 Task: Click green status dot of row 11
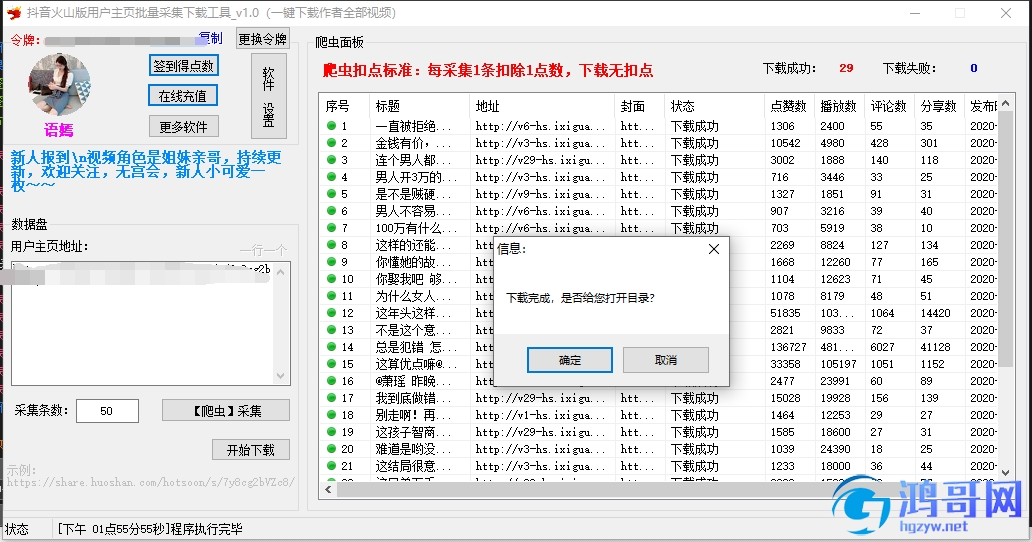331,296
